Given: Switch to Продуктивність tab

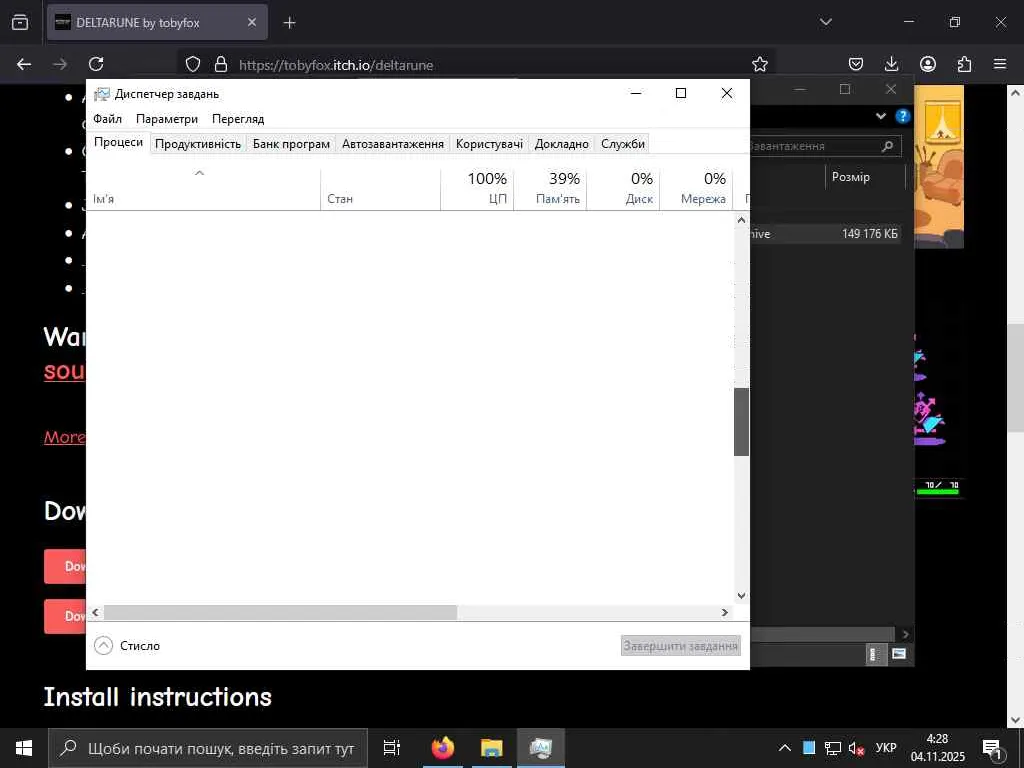Looking at the screenshot, I should (198, 144).
